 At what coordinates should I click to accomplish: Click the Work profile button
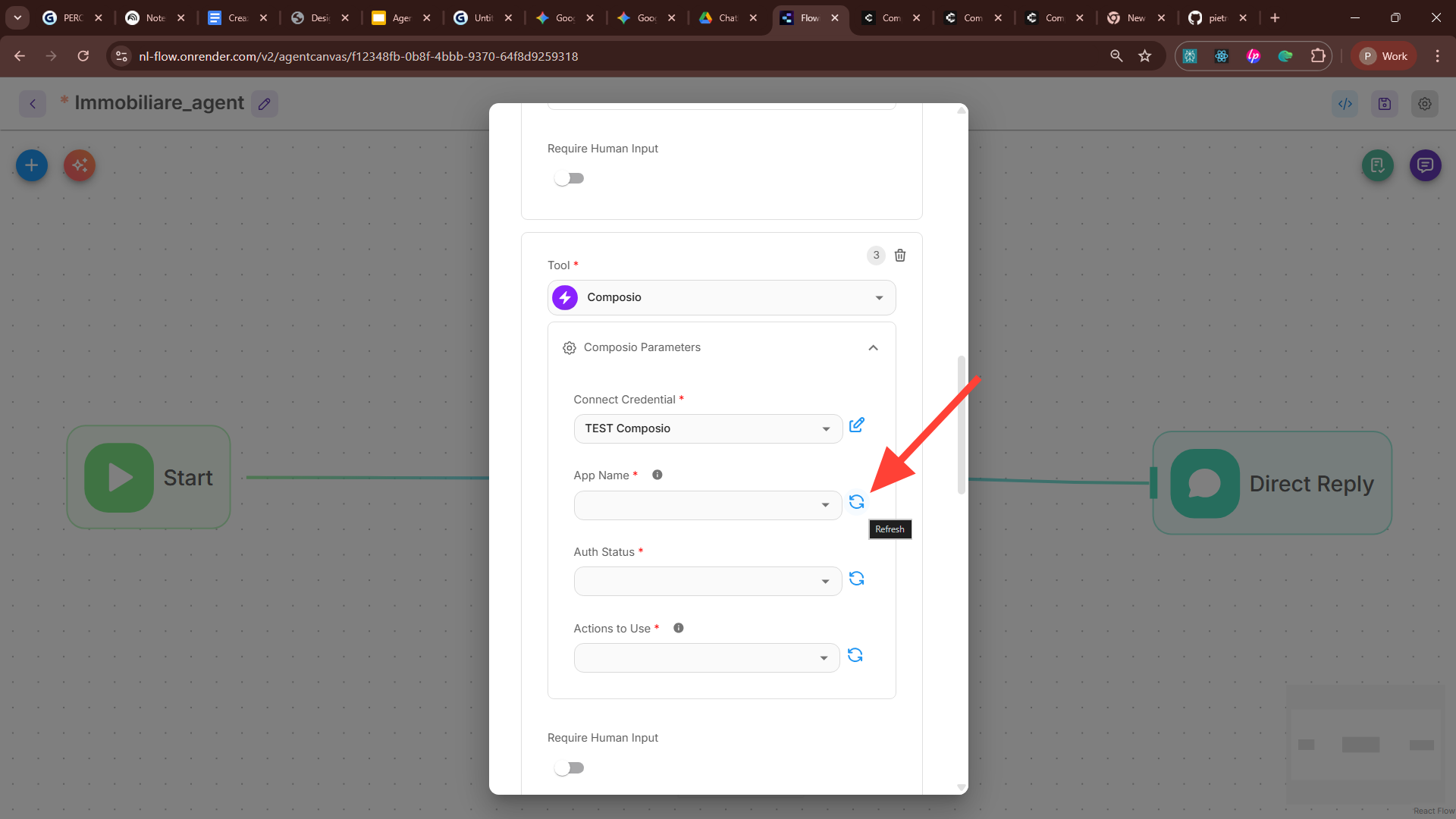point(1384,56)
